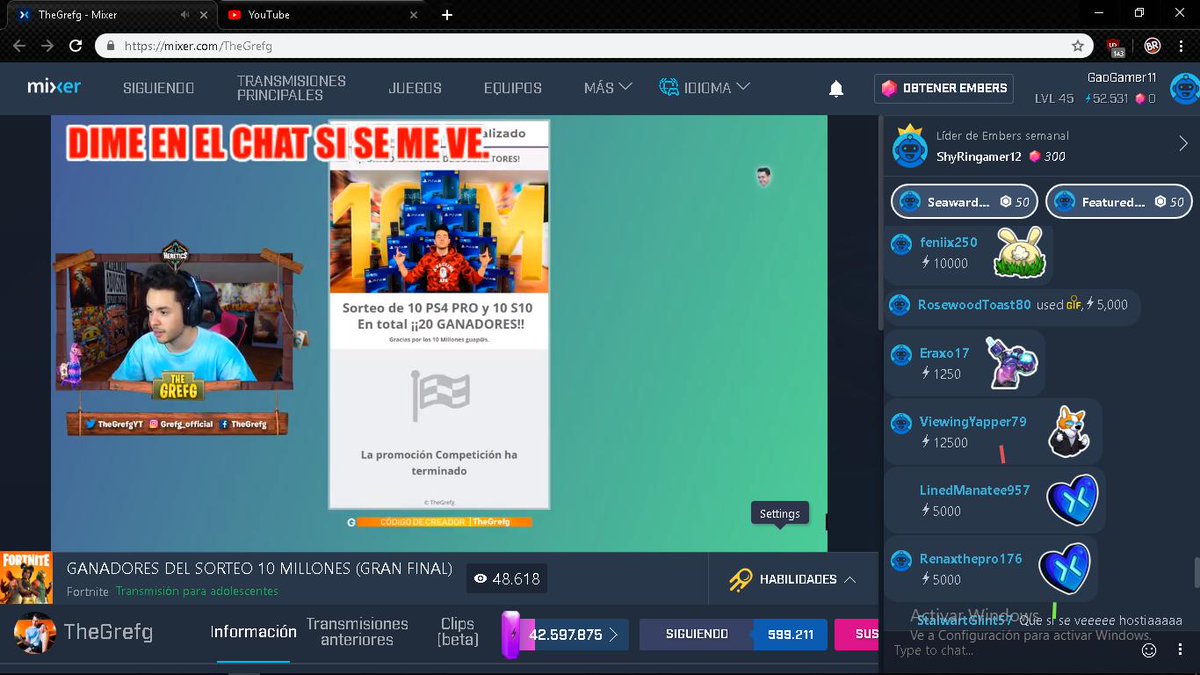
Task: Open Renaxthepro176 user profile
Action: (970, 559)
